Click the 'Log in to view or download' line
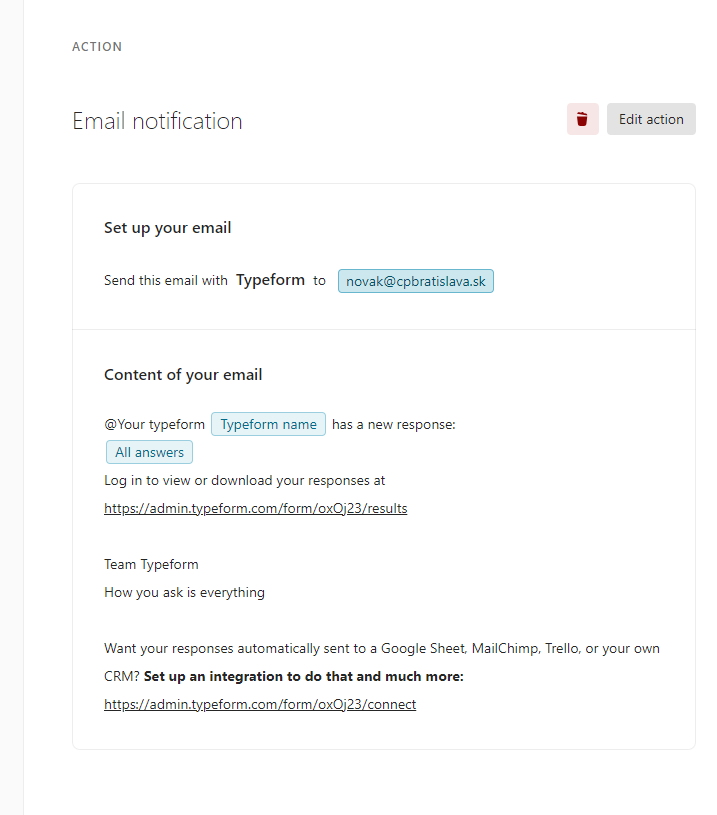The image size is (717, 815). tap(244, 481)
